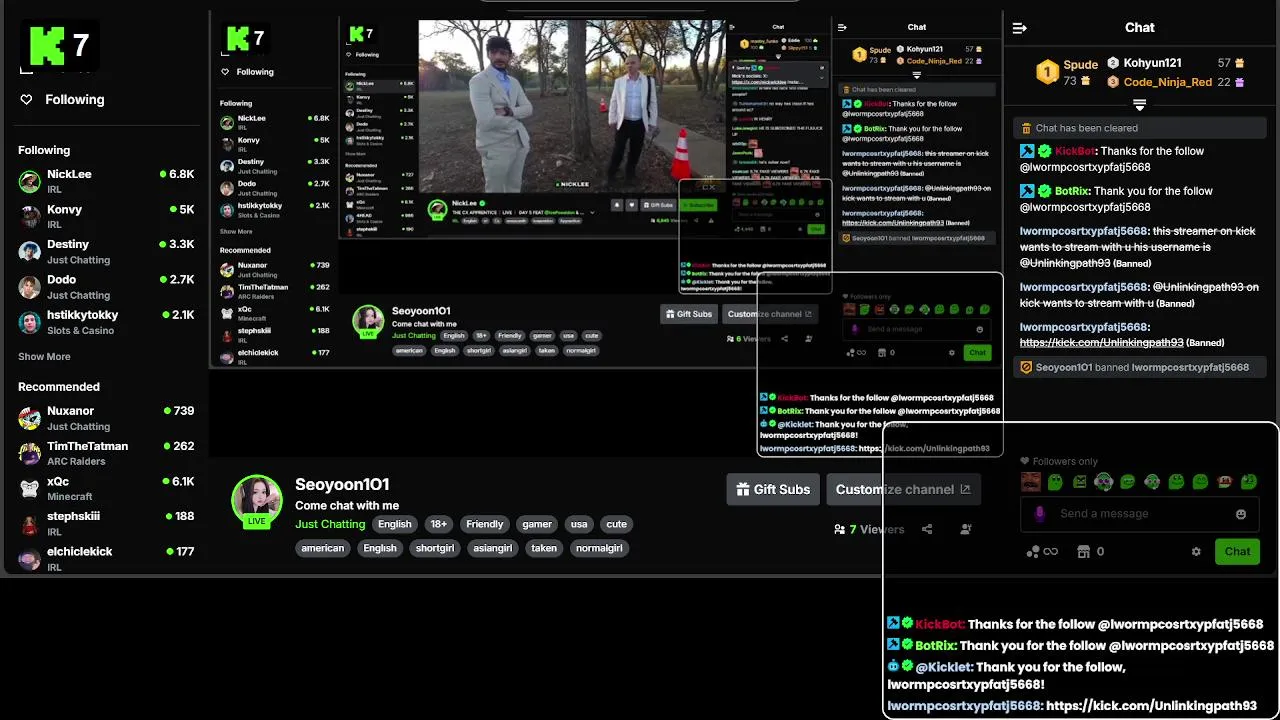The width and height of the screenshot is (1280, 720).
Task: Focus the Send a message field
Action: point(1140,514)
